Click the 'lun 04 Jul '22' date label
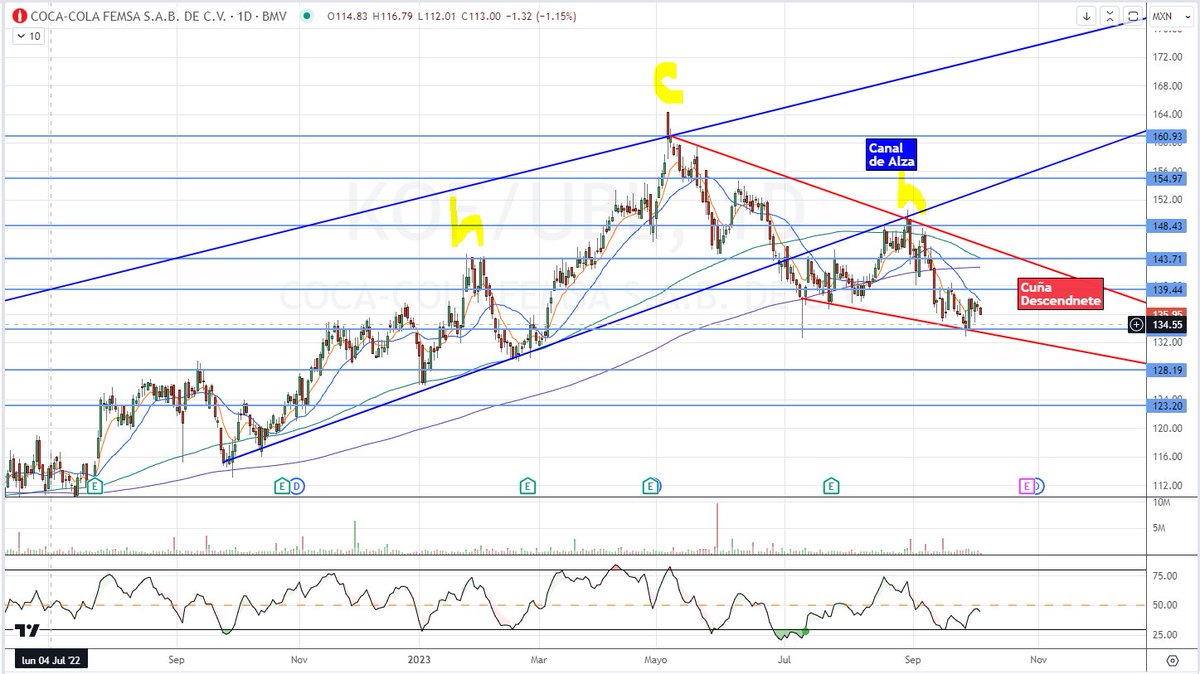The width and height of the screenshot is (1200, 674). tap(49, 660)
